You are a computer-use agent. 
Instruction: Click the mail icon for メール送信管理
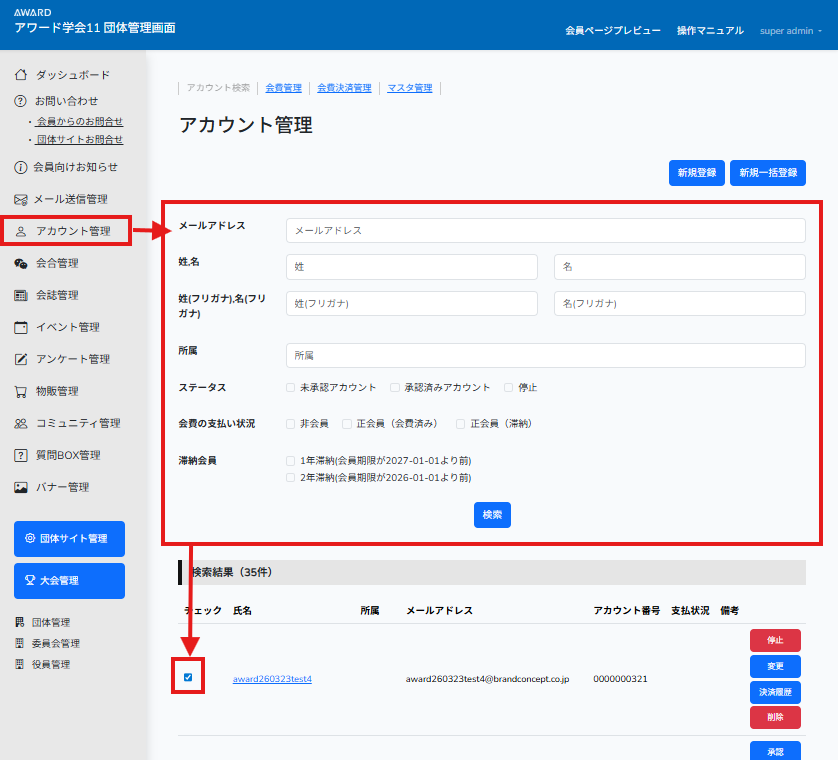coord(21,199)
